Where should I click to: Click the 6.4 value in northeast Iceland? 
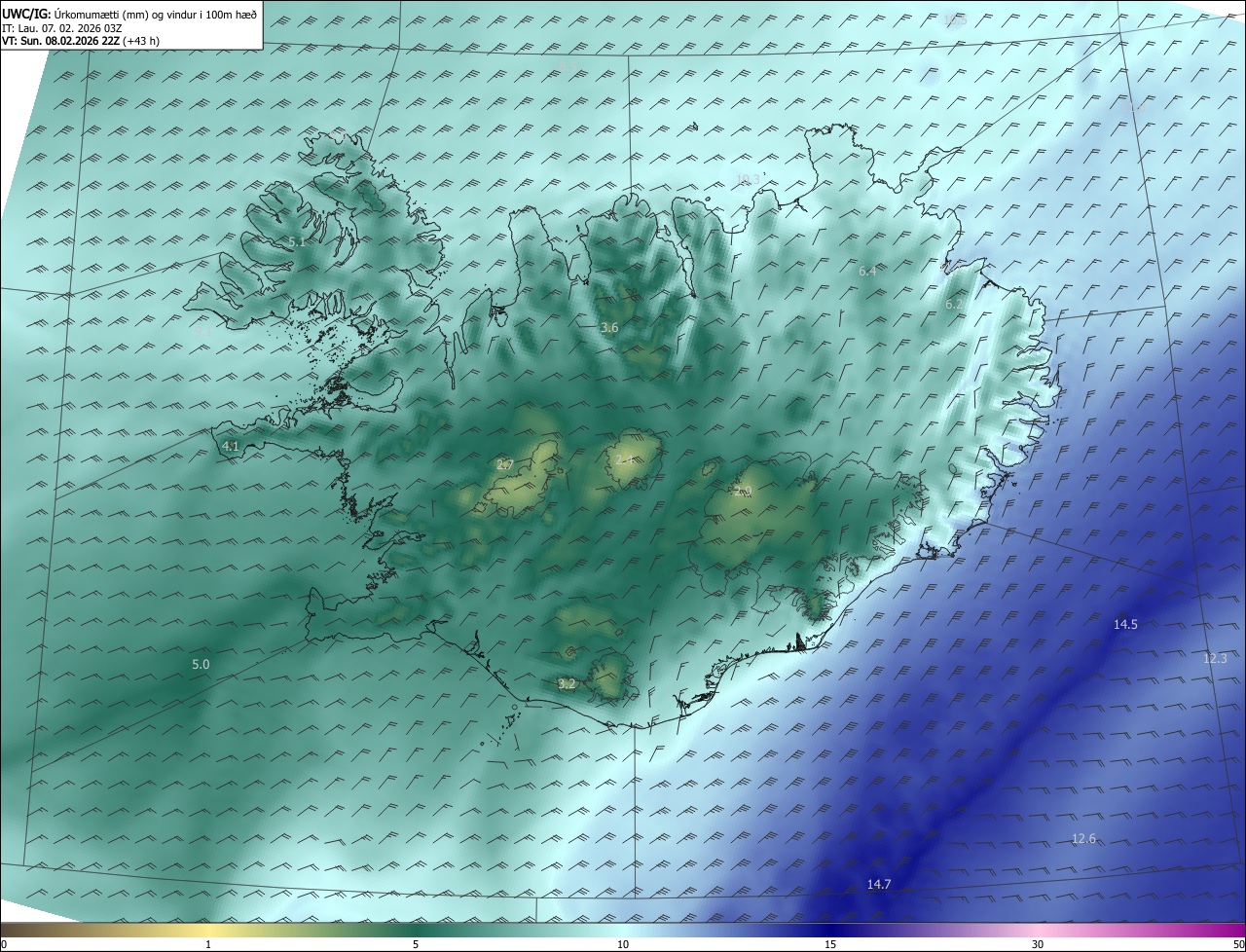coord(867,272)
